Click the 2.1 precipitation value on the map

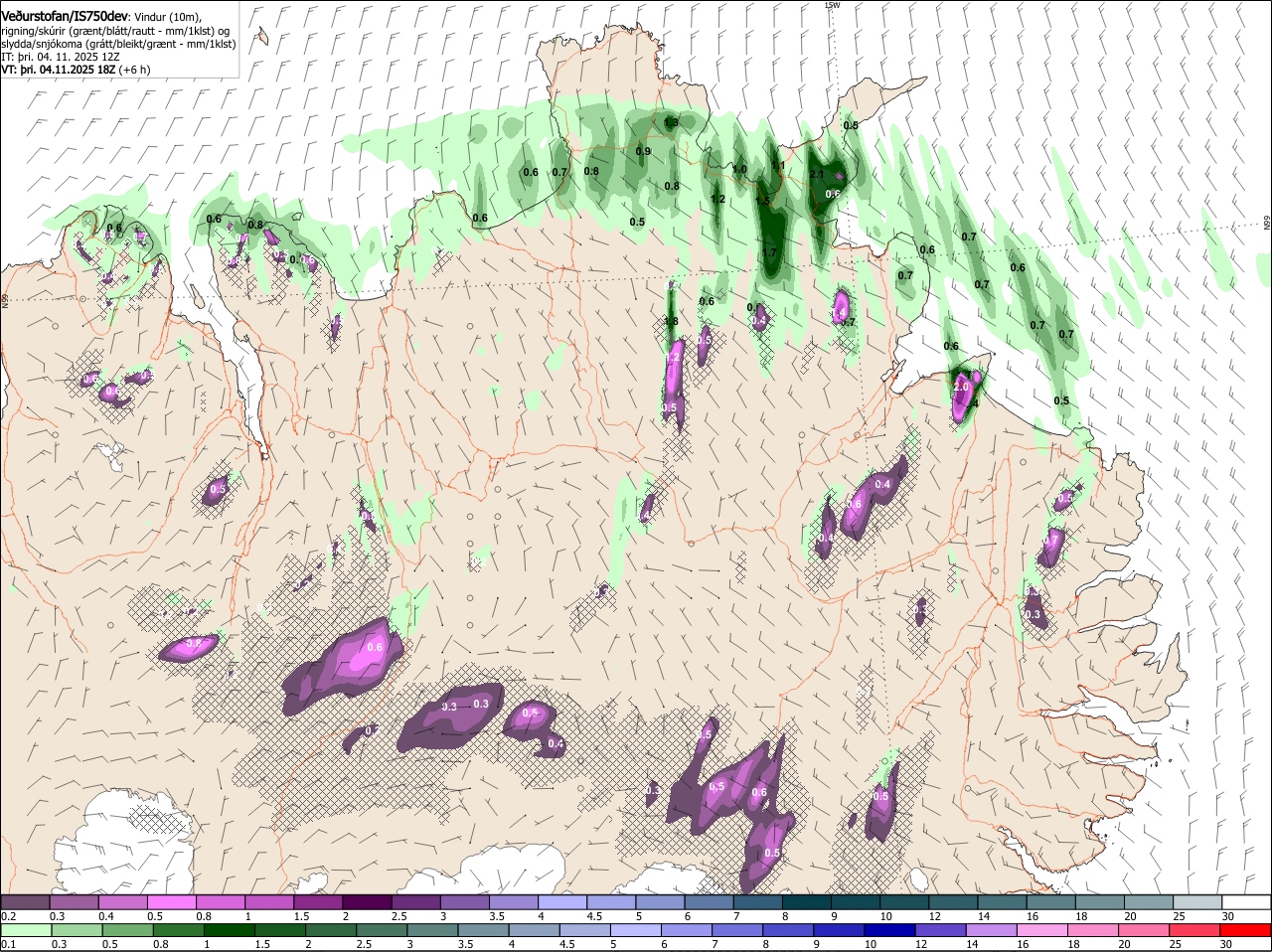pyautogui.click(x=817, y=174)
